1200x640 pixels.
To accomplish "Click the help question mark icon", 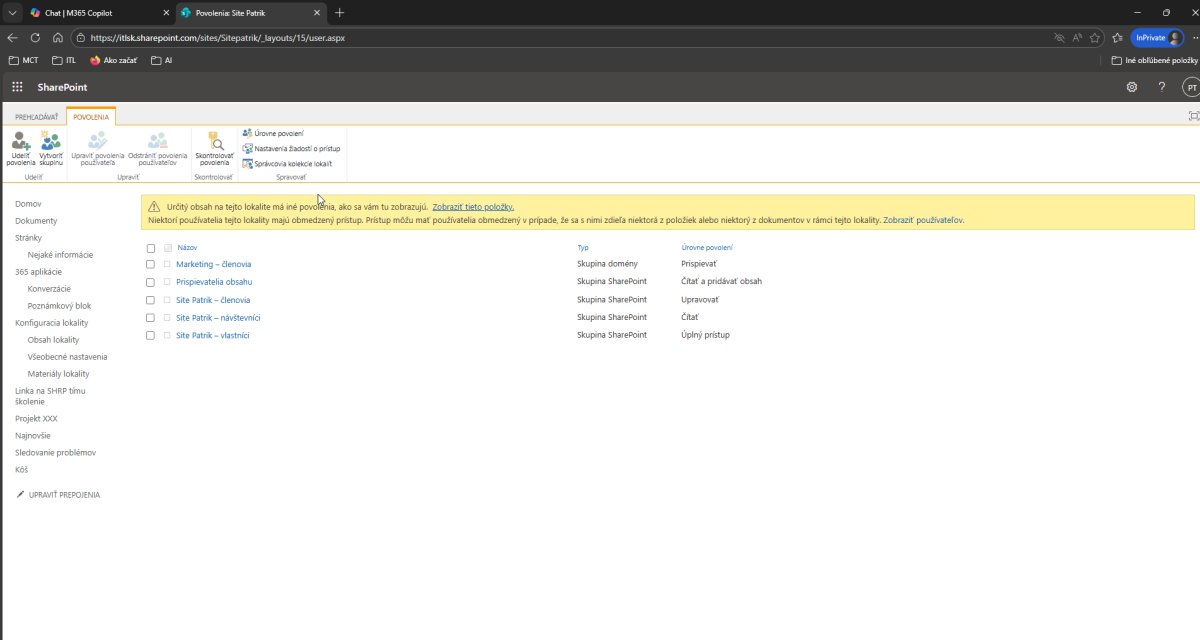I will 1161,87.
